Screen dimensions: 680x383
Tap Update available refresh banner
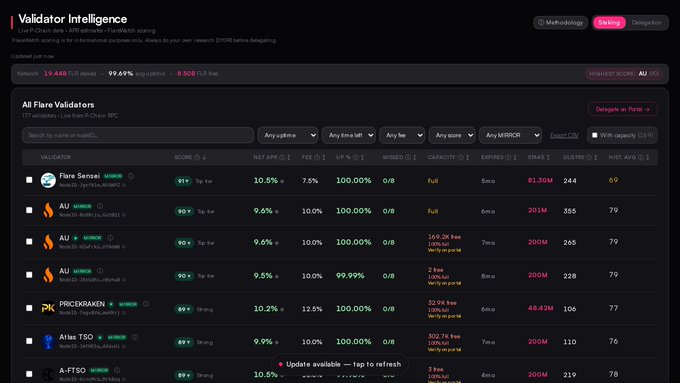coord(340,364)
